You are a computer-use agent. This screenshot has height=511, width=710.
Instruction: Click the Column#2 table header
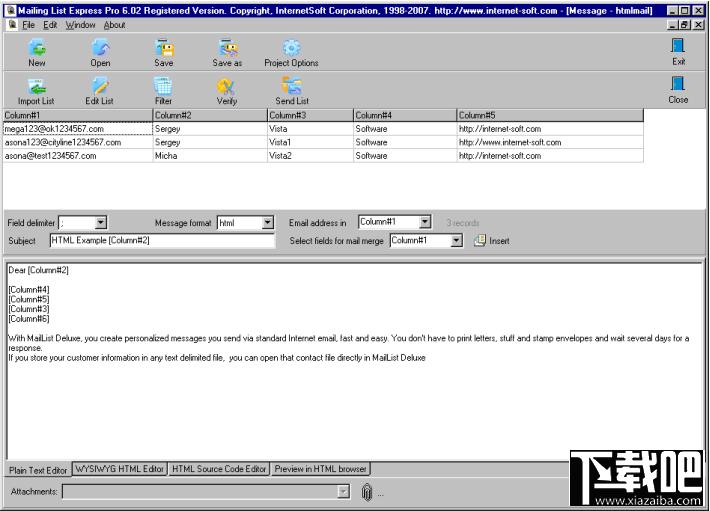[210, 115]
